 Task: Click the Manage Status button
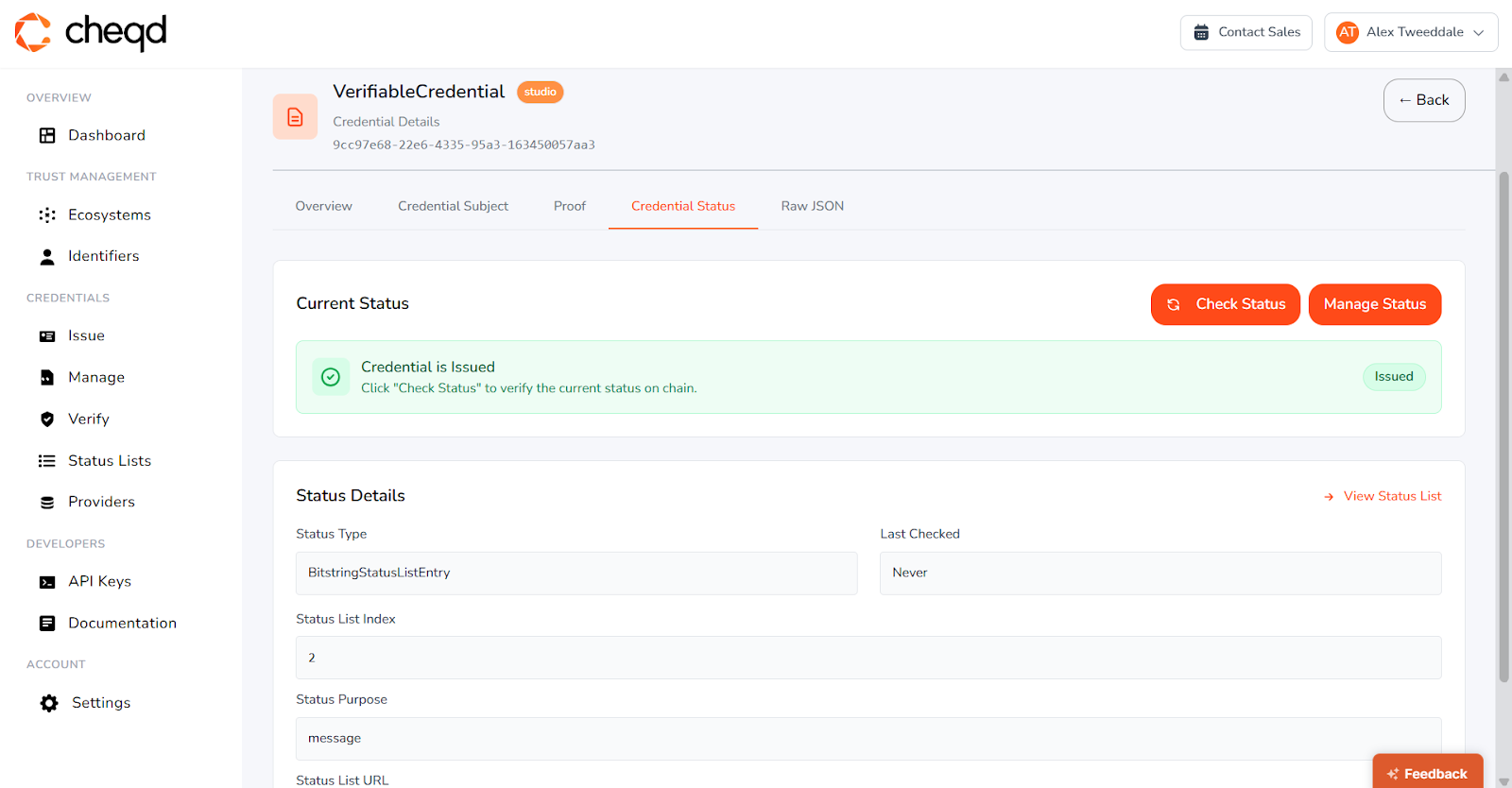tap(1374, 304)
